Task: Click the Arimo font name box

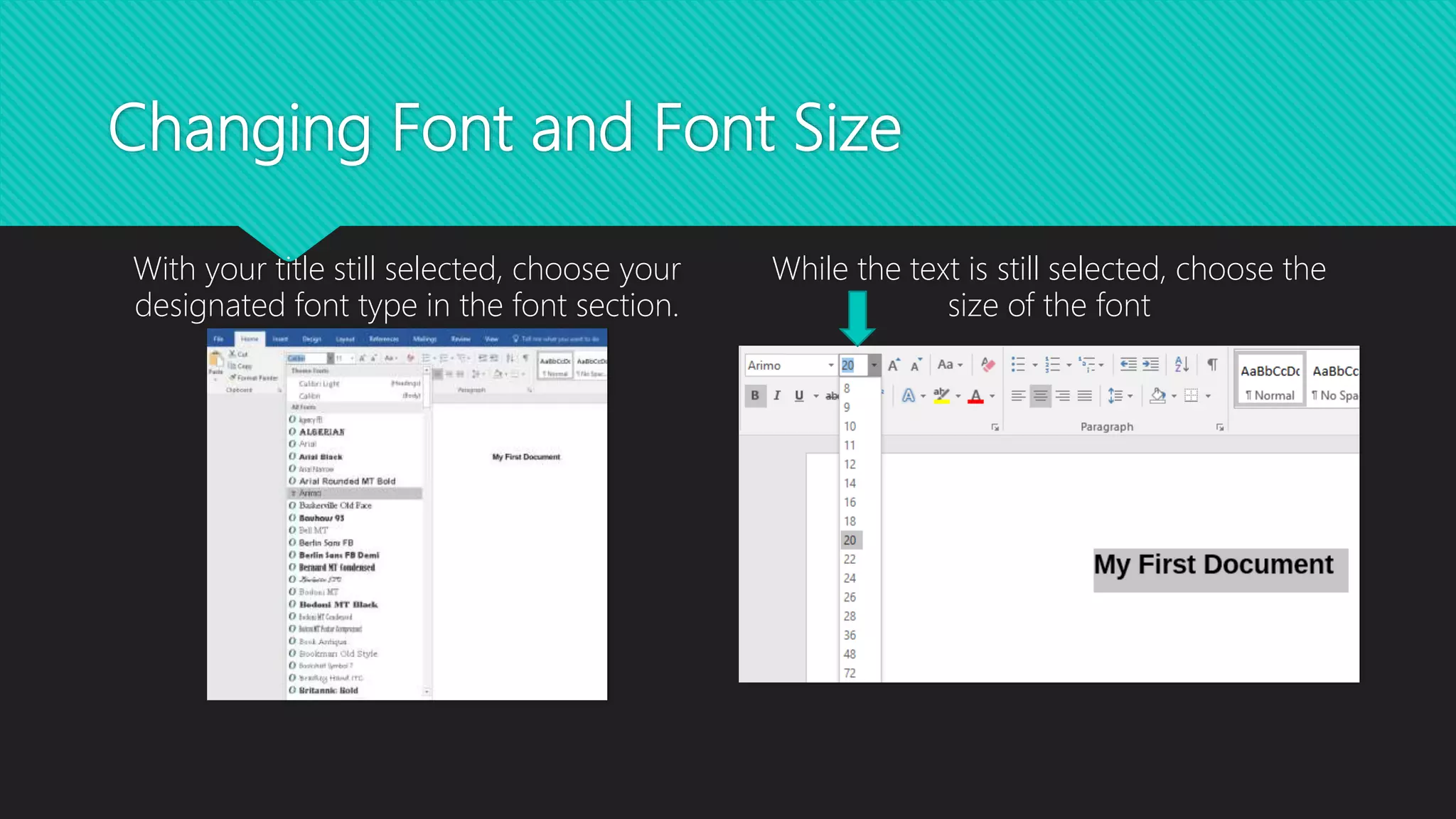Action: tap(785, 365)
